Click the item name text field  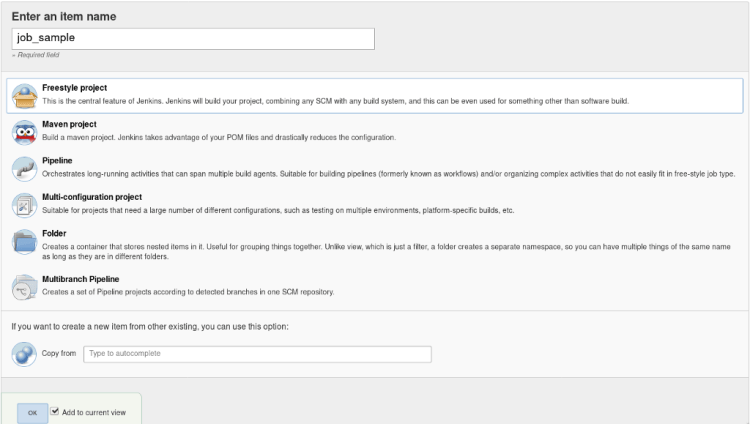pyautogui.click(x=193, y=38)
